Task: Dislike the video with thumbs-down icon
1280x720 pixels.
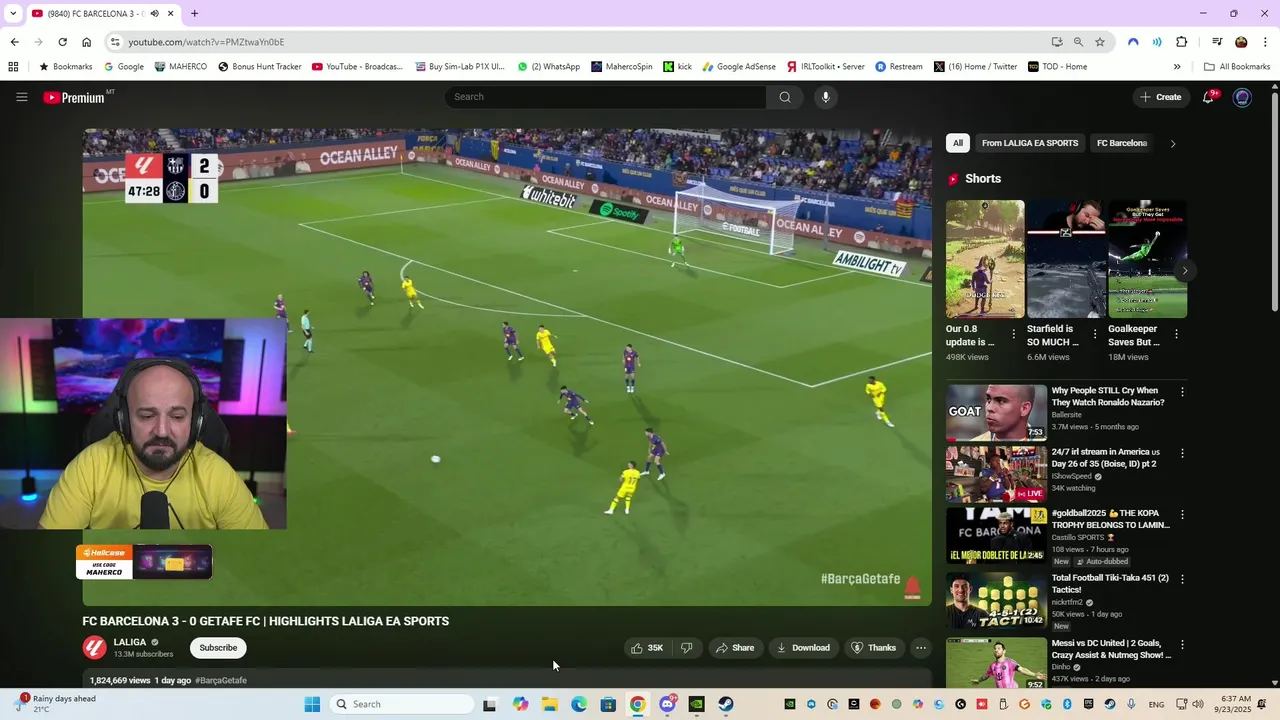Action: pos(687,648)
